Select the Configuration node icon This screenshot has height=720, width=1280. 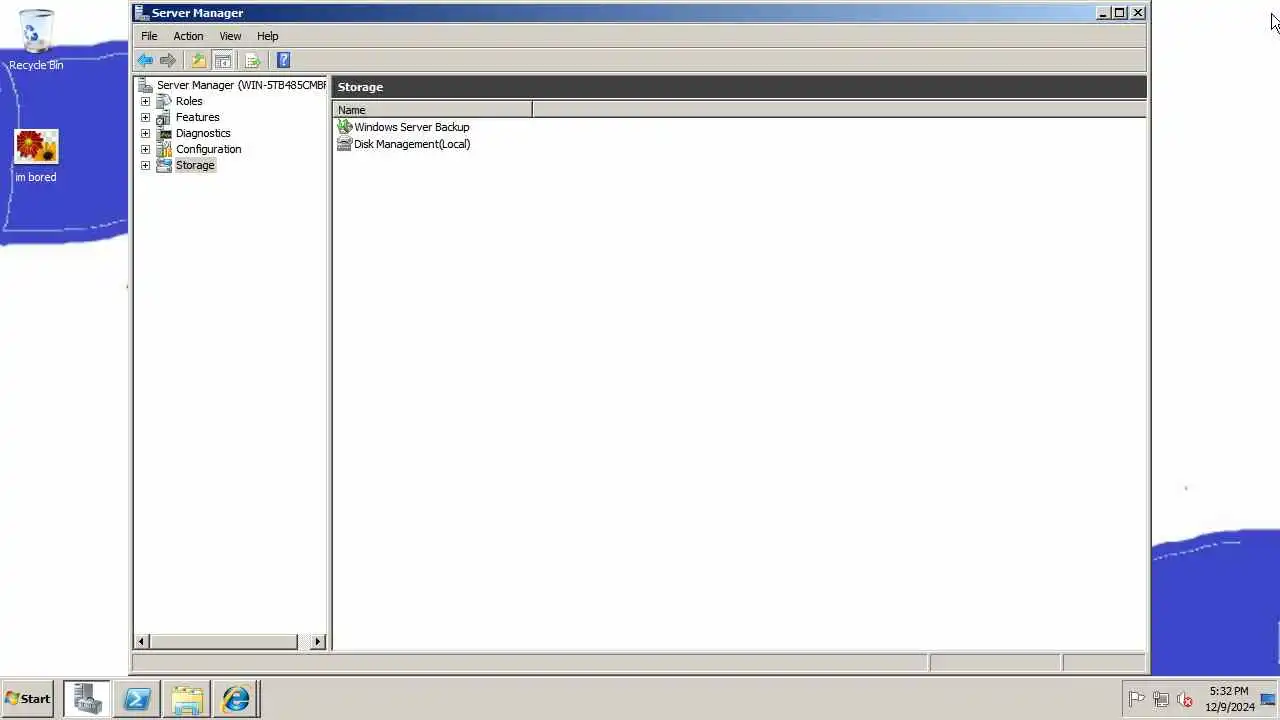164,149
